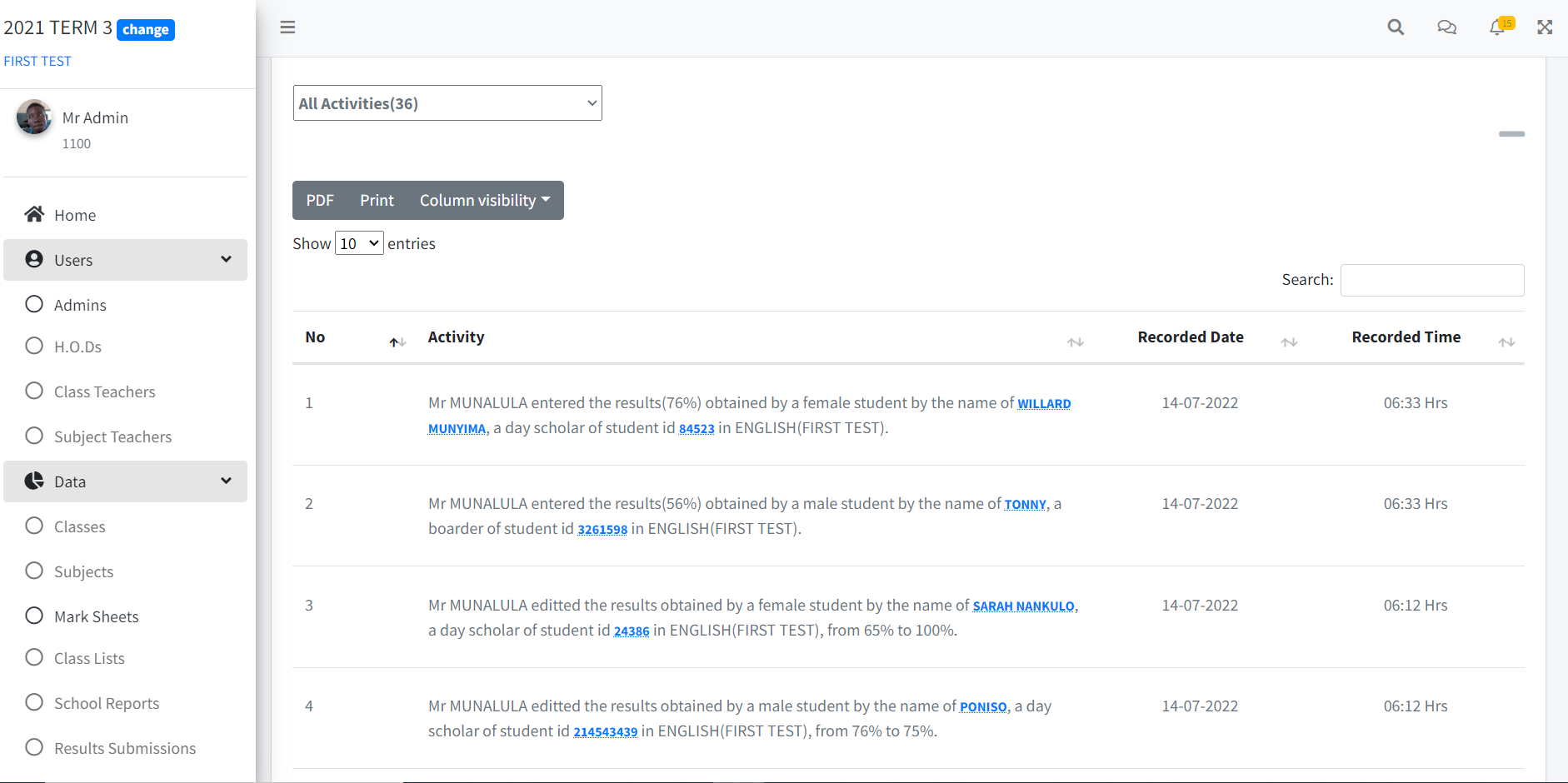The height and width of the screenshot is (783, 1568).
Task: Click the Home house icon
Action: coord(33,214)
